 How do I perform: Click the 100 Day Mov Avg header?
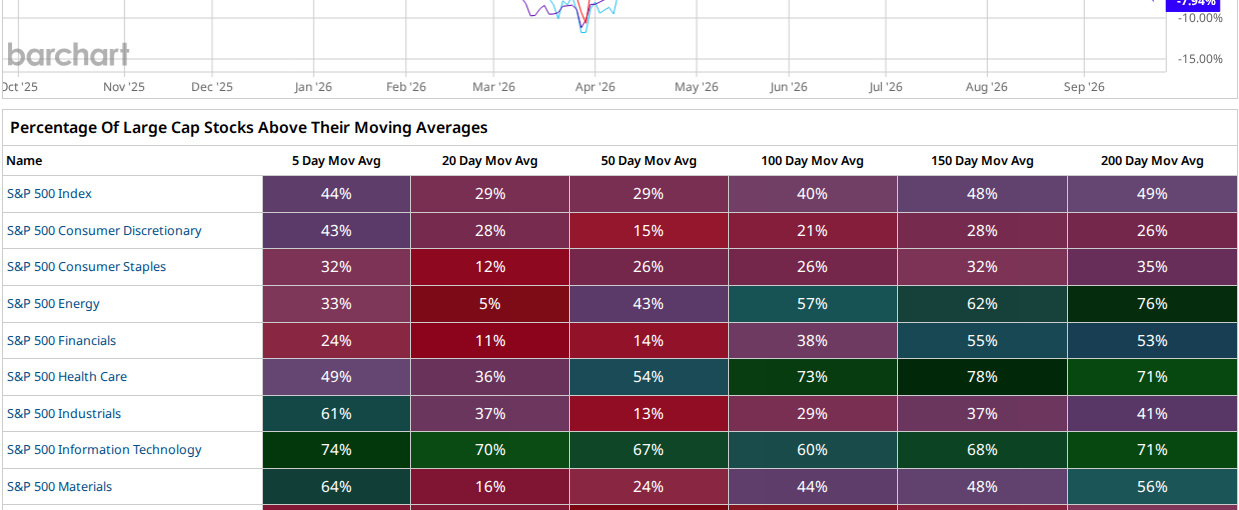point(812,161)
